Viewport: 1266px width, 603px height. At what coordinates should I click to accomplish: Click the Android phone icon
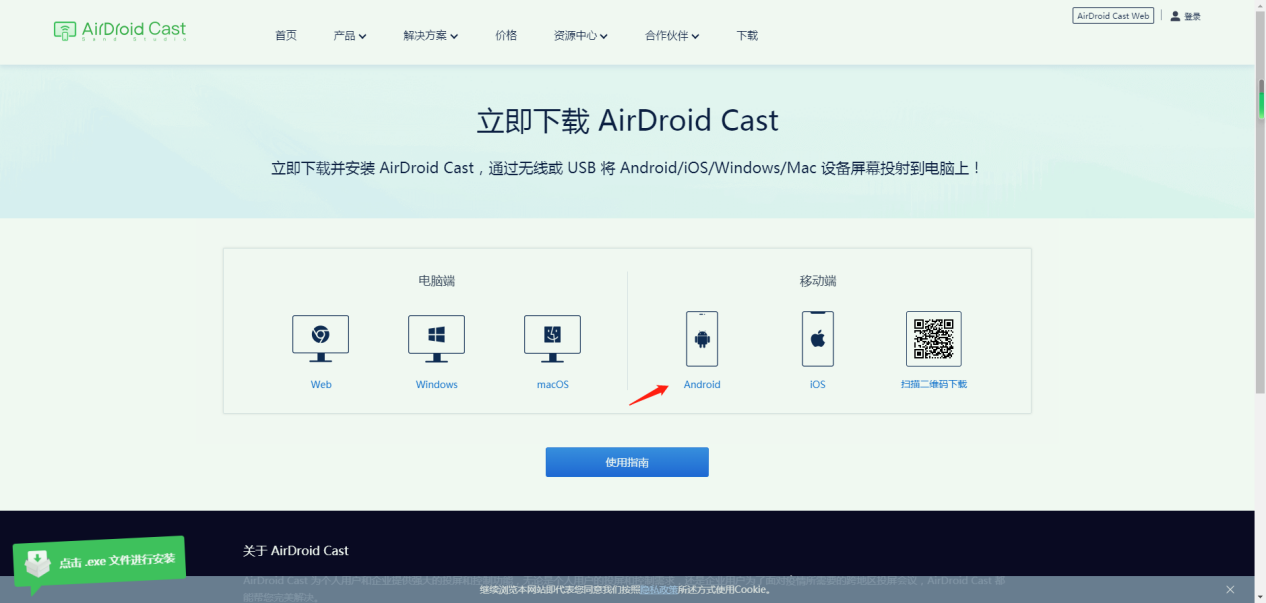pos(702,339)
